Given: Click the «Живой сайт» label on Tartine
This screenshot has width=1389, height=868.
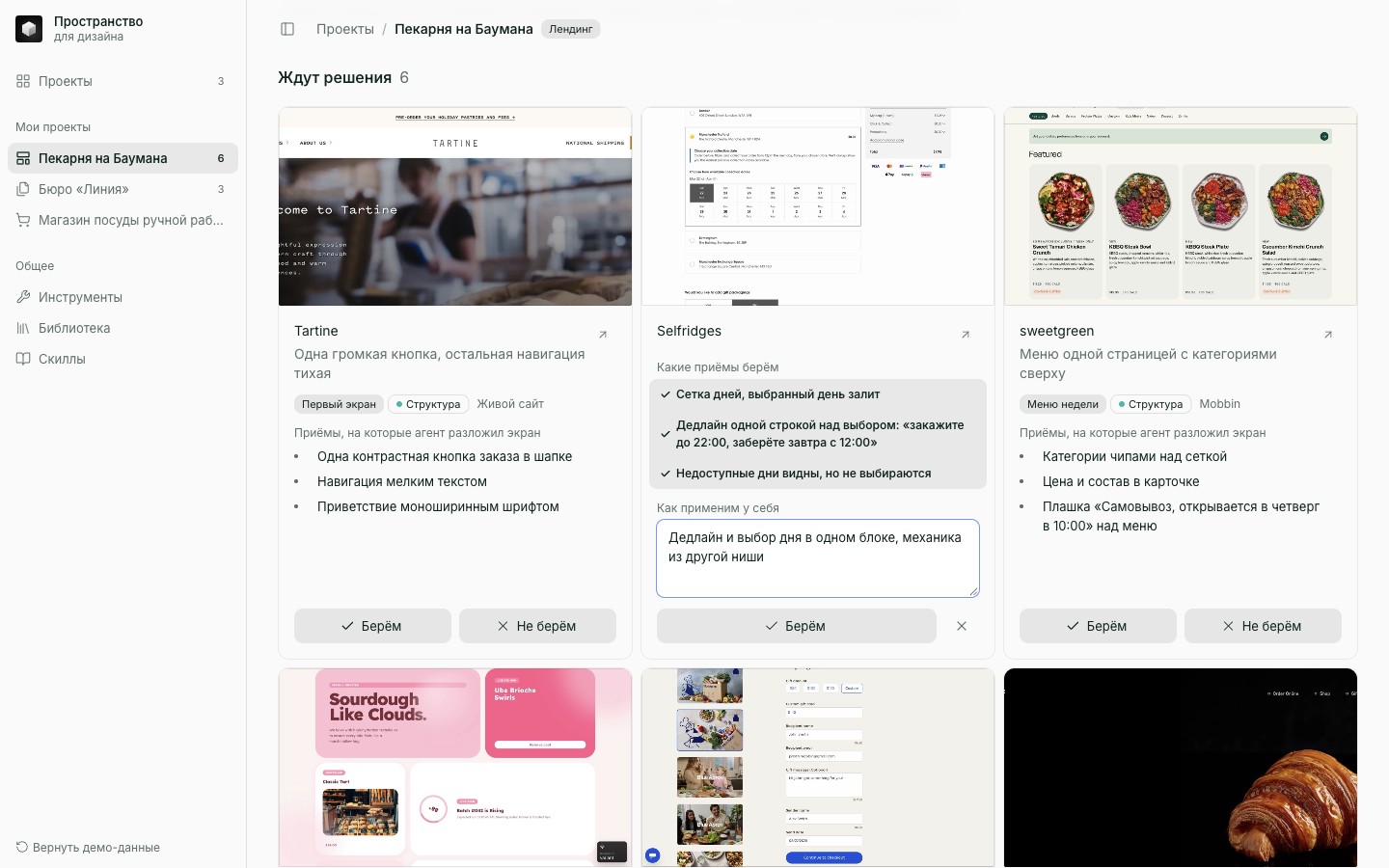Looking at the screenshot, I should pos(510,404).
